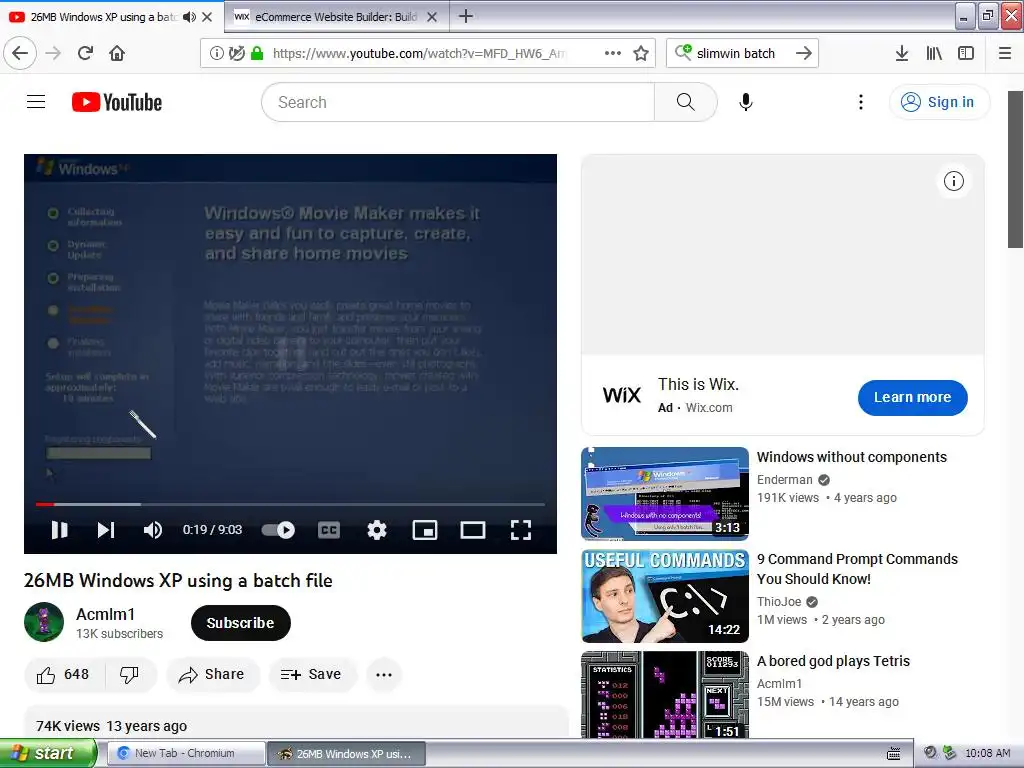This screenshot has width=1024, height=768.
Task: Go back to the previous page
Action: click(x=20, y=53)
